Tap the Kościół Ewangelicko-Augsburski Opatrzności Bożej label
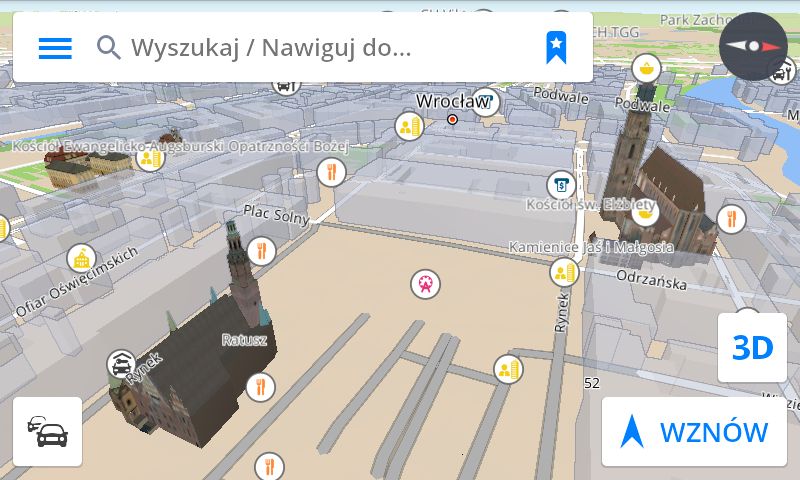The image size is (800, 480). click(180, 146)
